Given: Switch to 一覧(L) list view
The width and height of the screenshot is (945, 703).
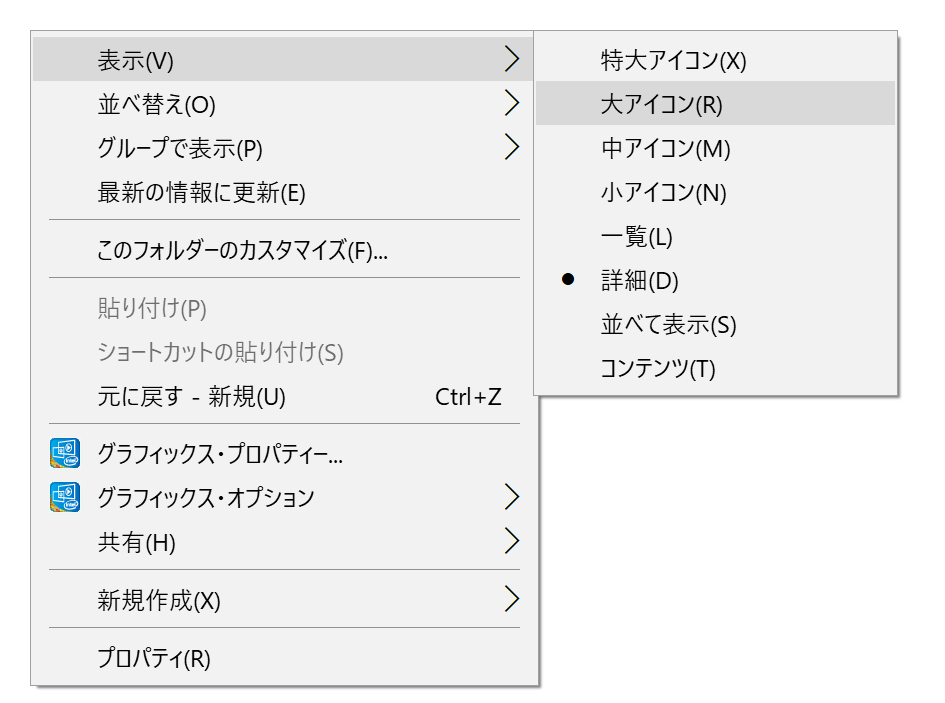Looking at the screenshot, I should click(715, 236).
